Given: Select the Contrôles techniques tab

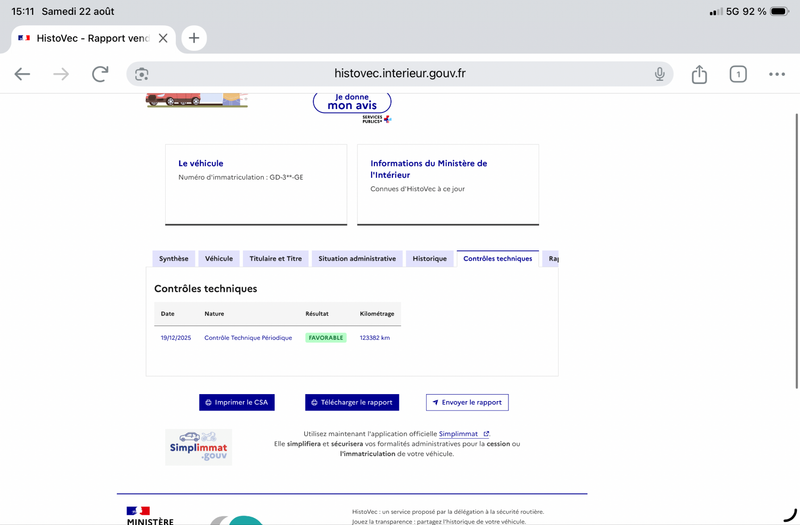Looking at the screenshot, I should pos(497,259).
